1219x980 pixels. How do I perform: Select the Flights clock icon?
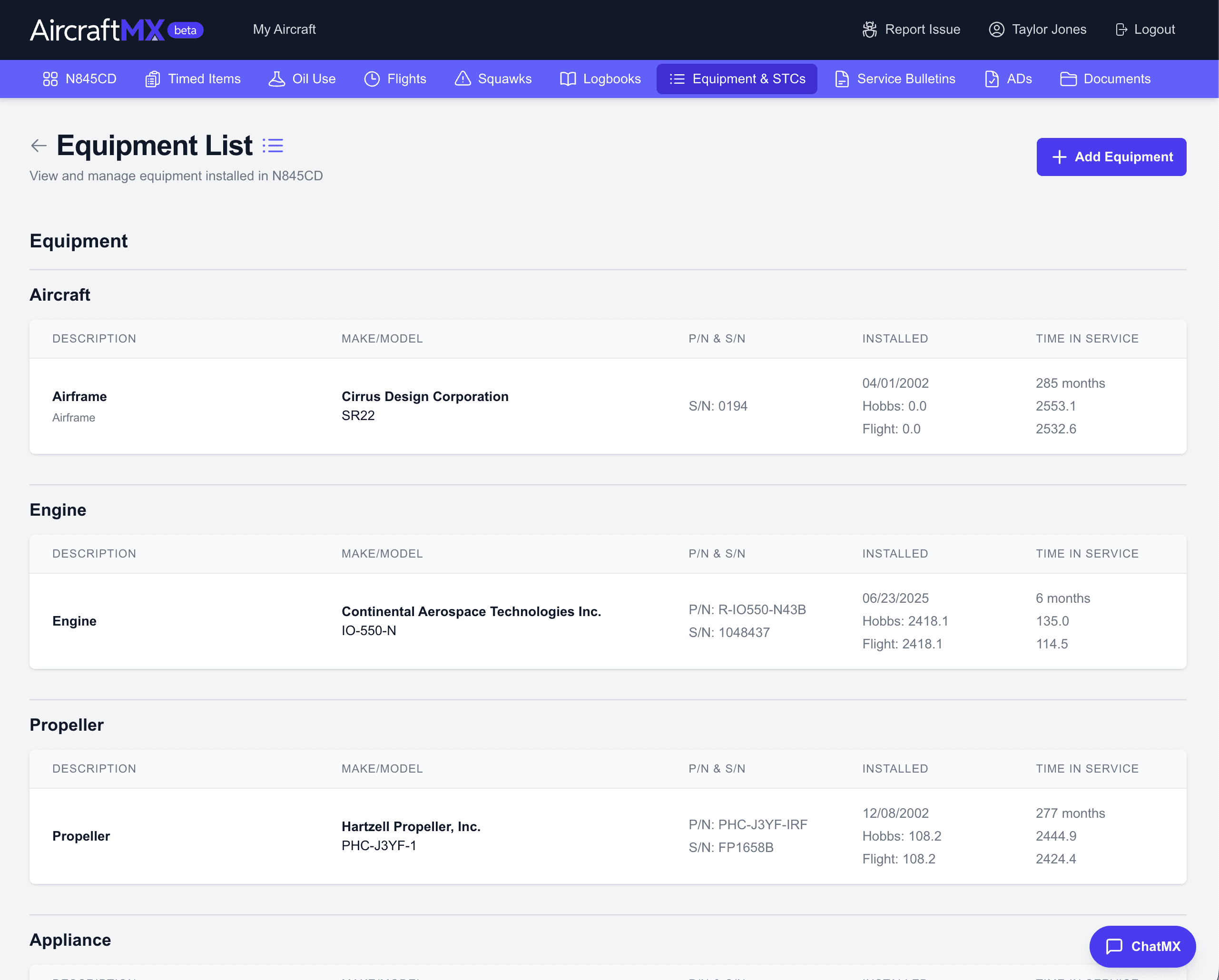(x=372, y=79)
